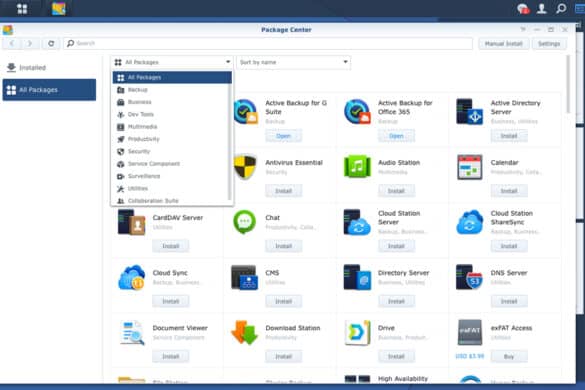Choose Business category in the dropdown list
This screenshot has width=585, height=390.
(172, 102)
